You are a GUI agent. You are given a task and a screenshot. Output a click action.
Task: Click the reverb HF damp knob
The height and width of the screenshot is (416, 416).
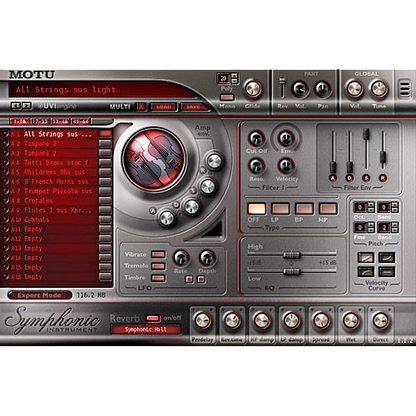tap(262, 321)
